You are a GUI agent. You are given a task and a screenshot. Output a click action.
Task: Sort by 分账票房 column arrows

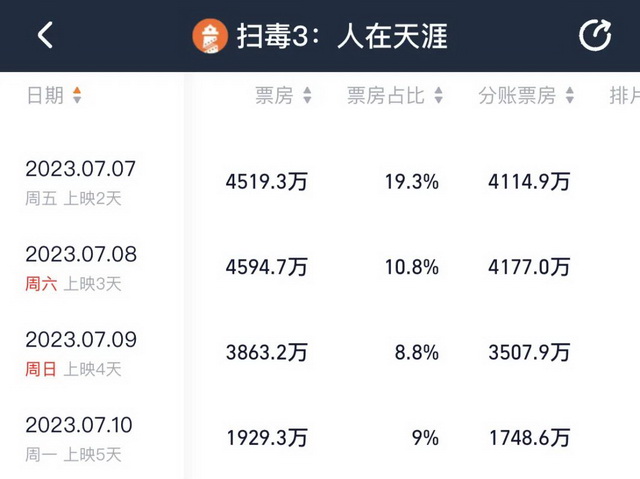pos(570,96)
